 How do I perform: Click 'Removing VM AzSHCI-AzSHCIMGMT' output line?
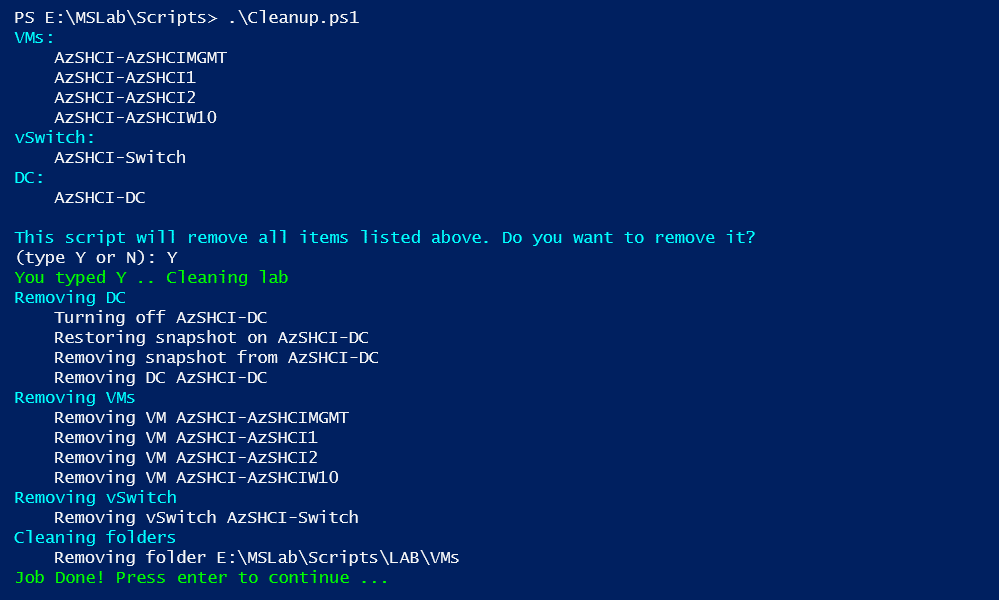point(201,418)
